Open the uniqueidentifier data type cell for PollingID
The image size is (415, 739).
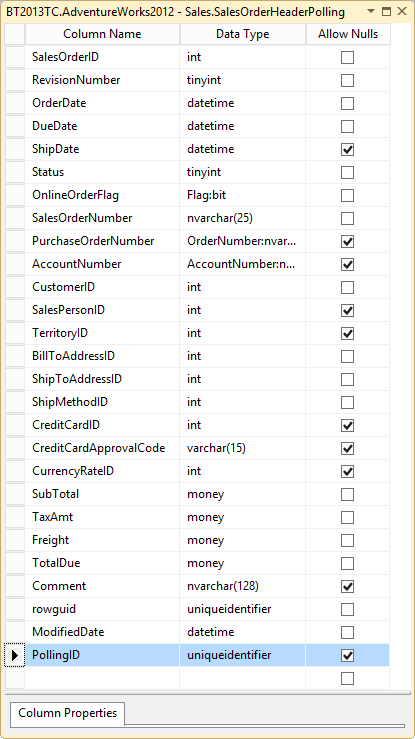(243, 655)
